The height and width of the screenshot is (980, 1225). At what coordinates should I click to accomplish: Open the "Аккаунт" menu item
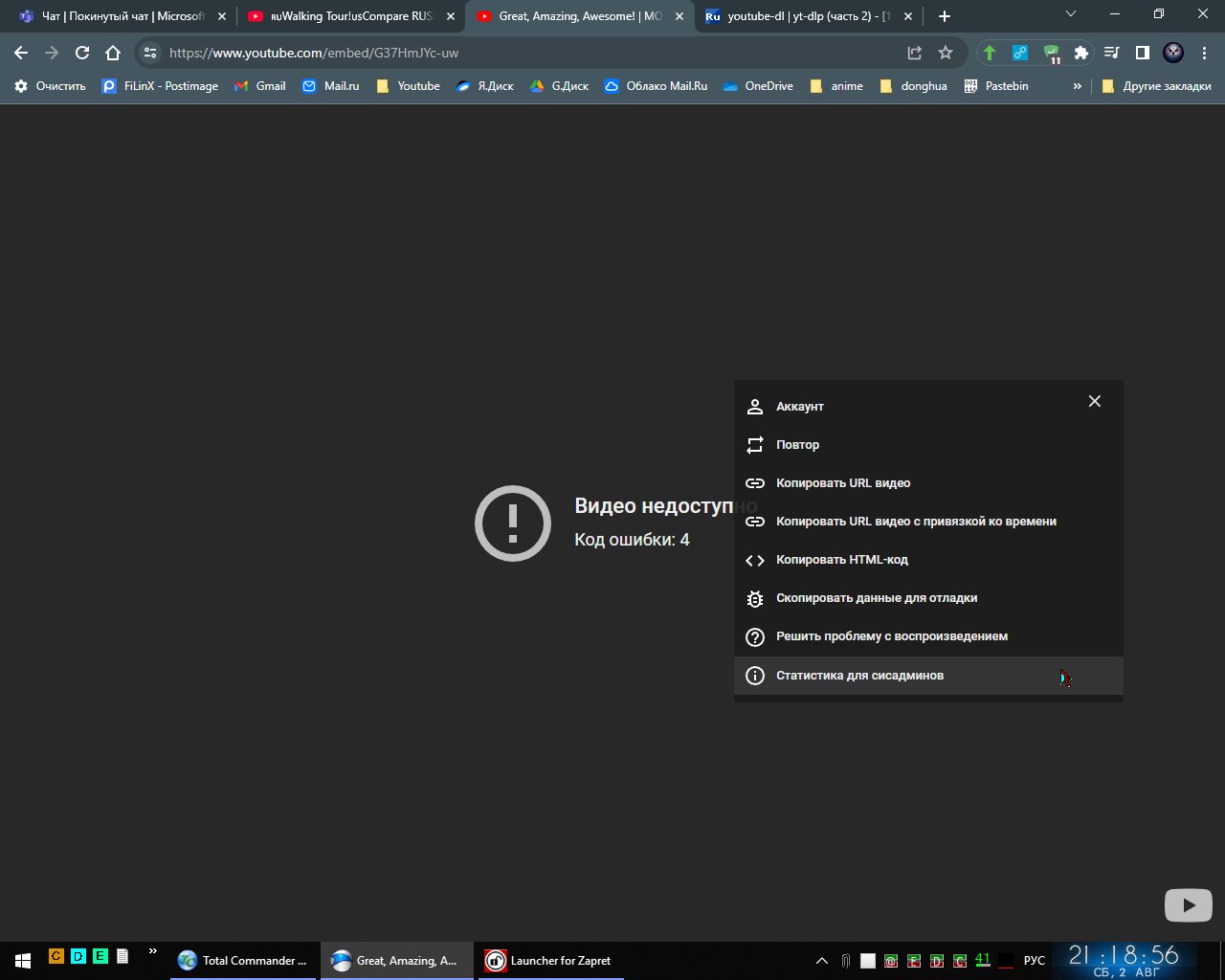tap(799, 407)
